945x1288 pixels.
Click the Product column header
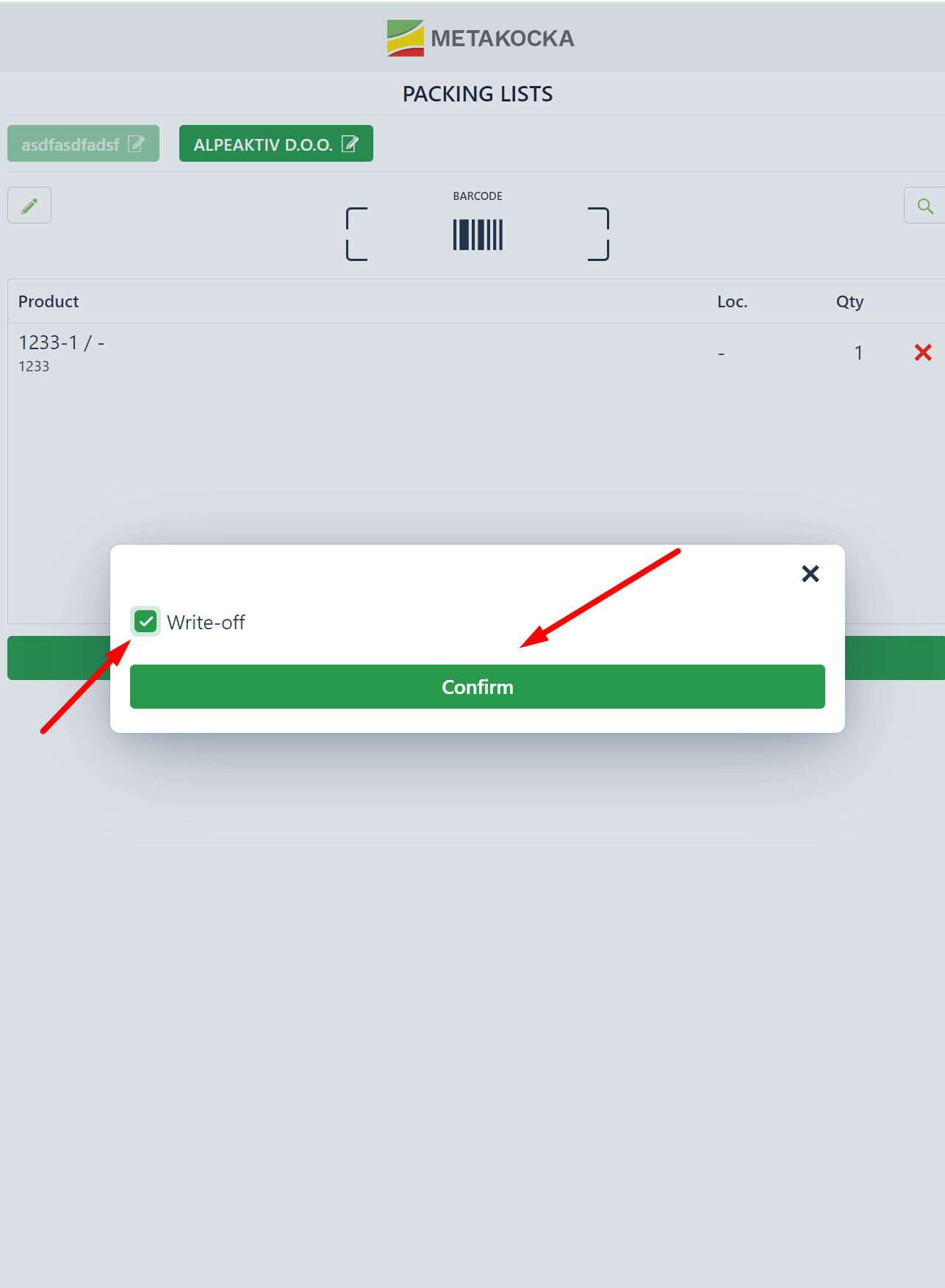48,301
